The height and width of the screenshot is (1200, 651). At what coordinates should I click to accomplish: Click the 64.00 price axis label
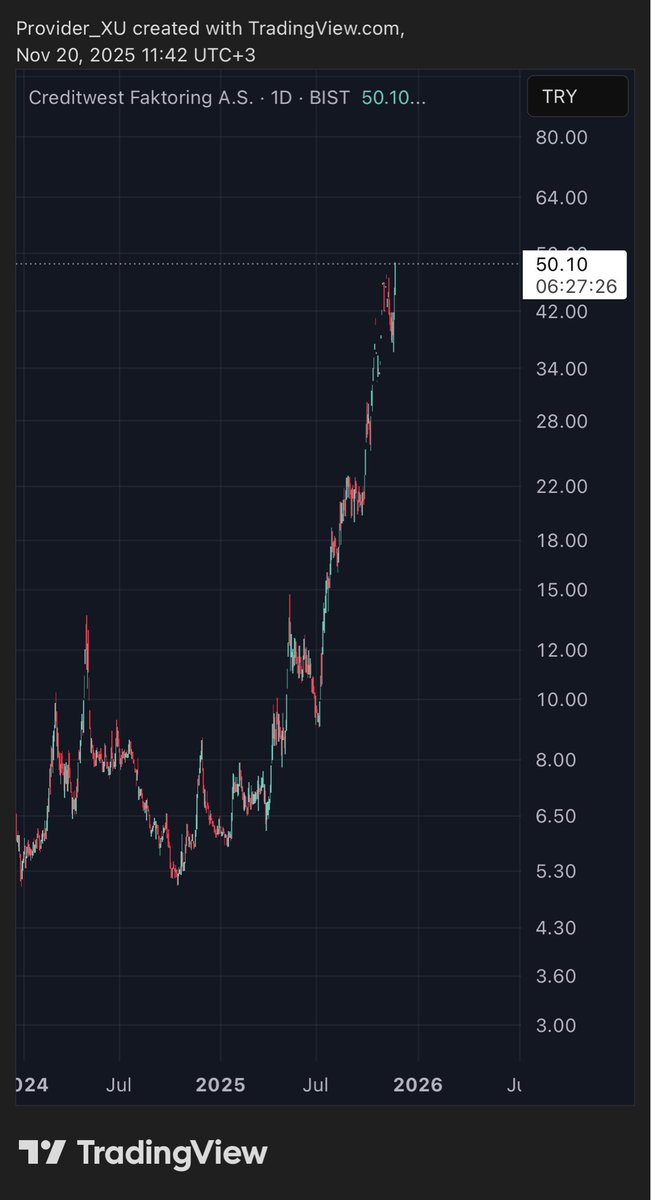(561, 198)
